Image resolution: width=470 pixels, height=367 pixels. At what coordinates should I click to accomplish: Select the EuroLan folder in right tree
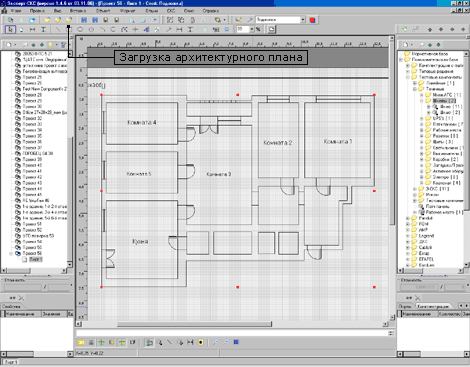point(426,265)
